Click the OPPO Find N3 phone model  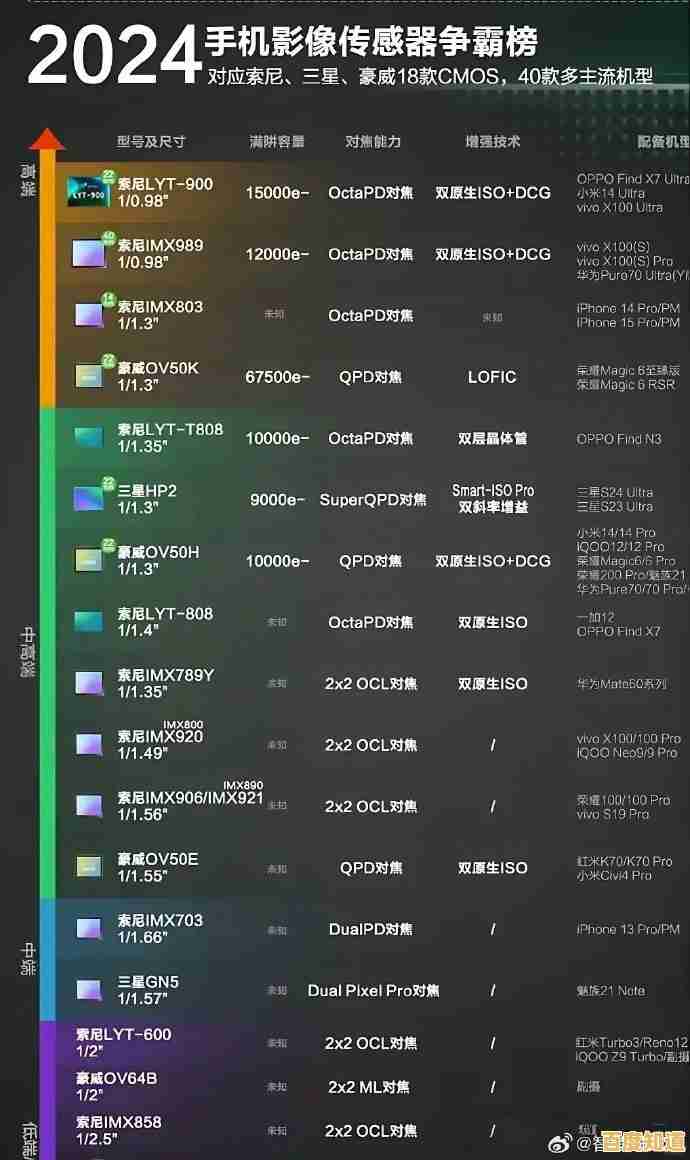[x=619, y=439]
